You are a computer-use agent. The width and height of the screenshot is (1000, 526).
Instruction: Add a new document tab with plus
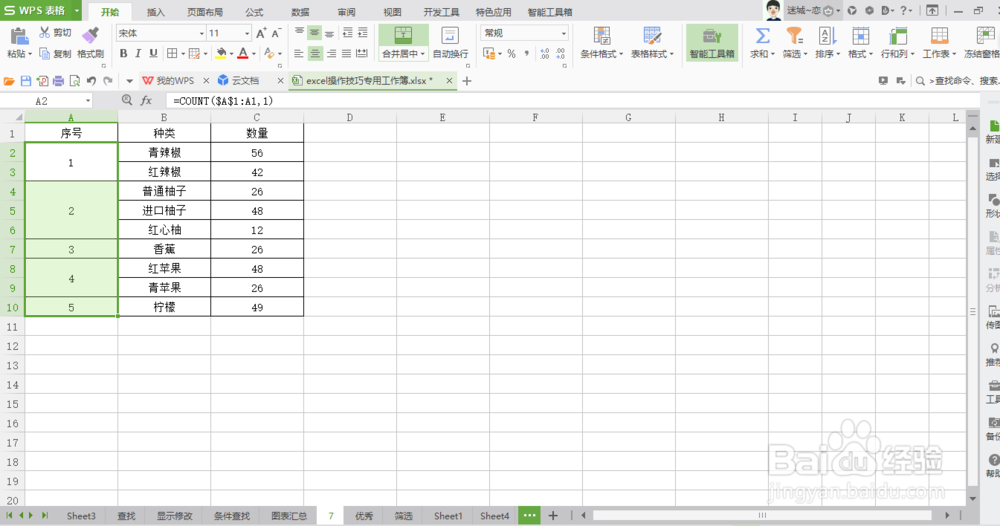coord(467,81)
